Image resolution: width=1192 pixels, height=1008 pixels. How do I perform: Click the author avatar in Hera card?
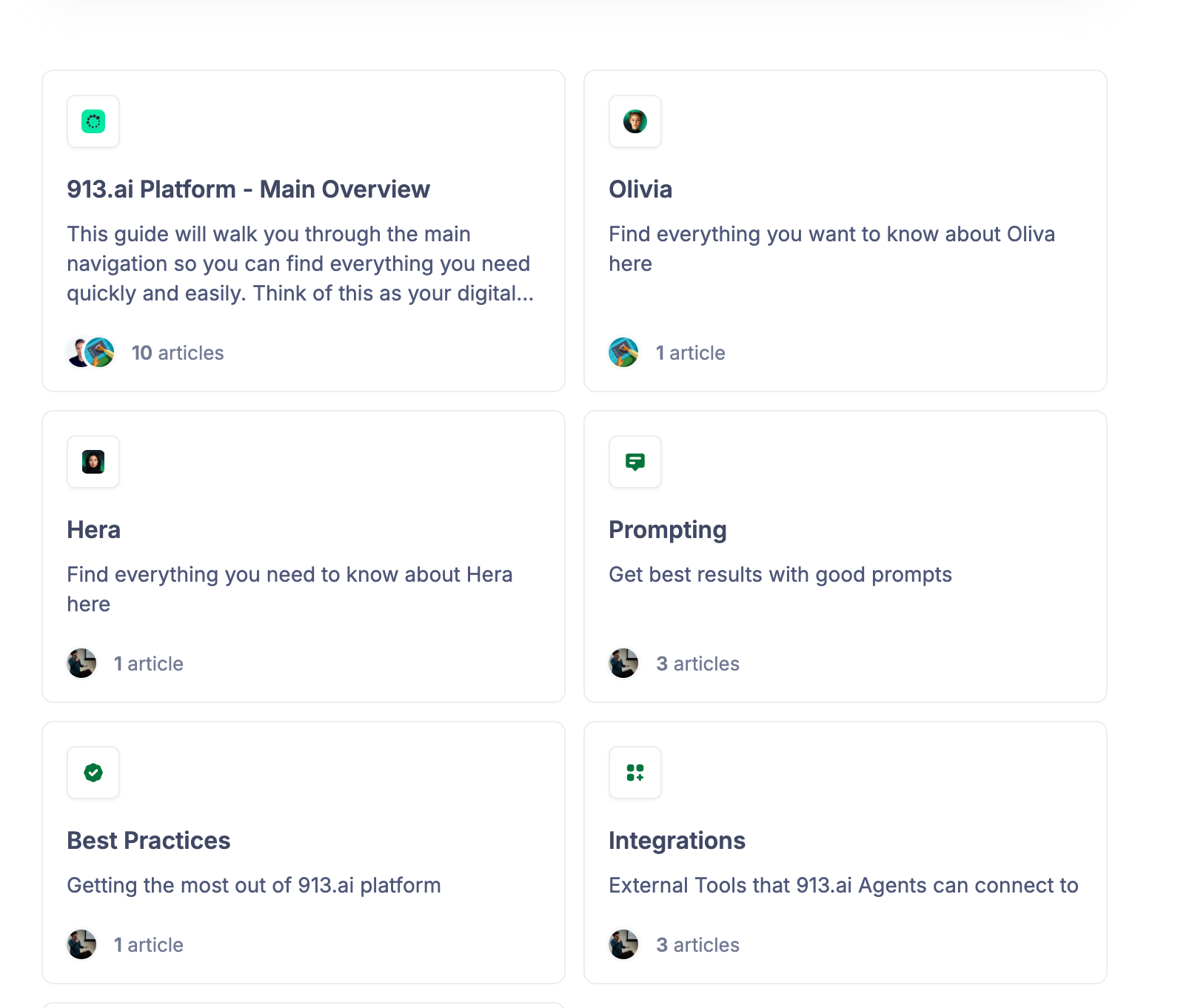81,663
